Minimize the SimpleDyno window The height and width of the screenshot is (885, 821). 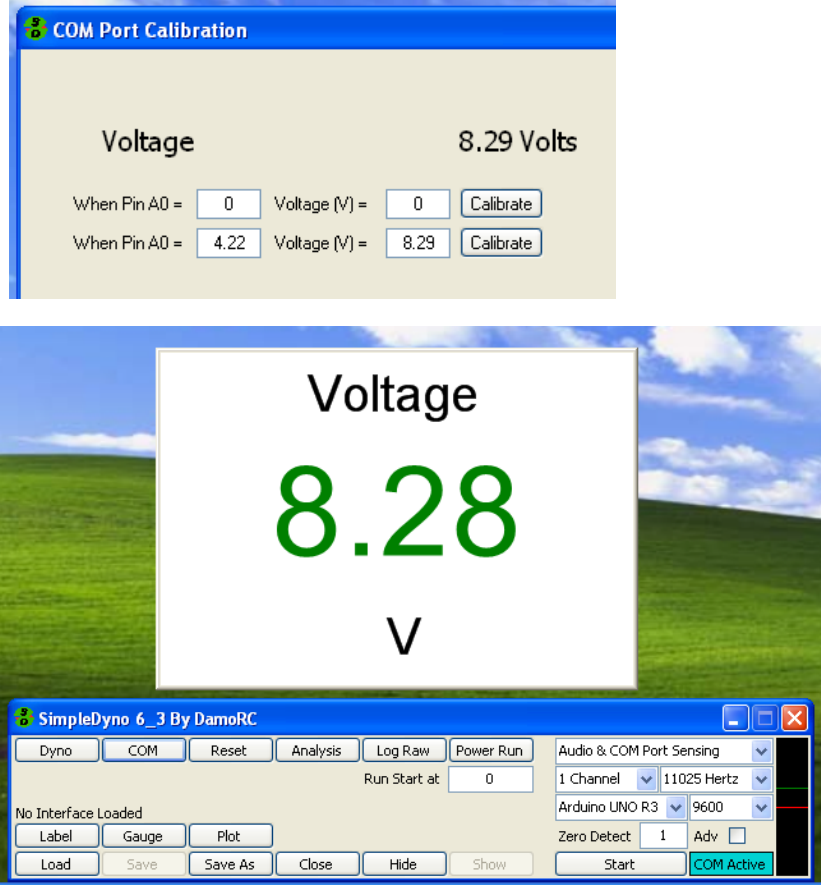(735, 718)
